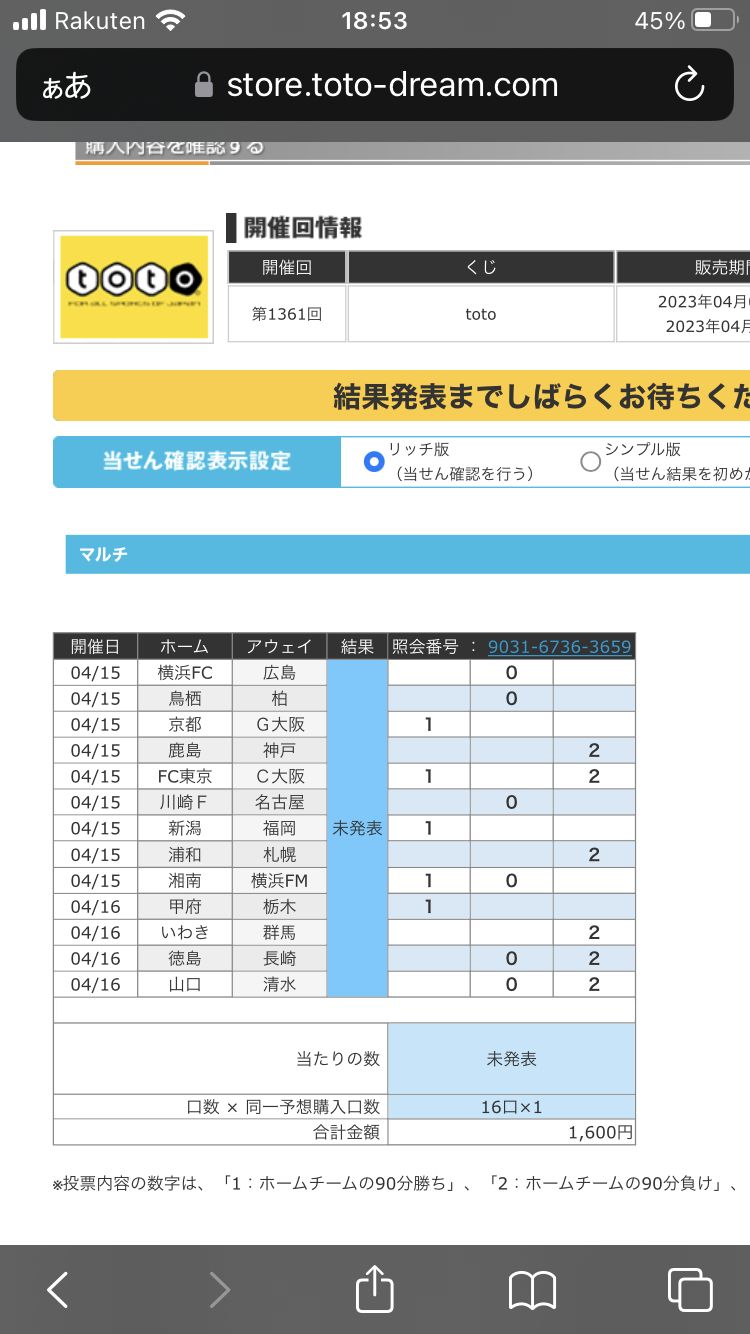Tap the 横浜FC home team cell
The image size is (750, 1334).
click(184, 673)
